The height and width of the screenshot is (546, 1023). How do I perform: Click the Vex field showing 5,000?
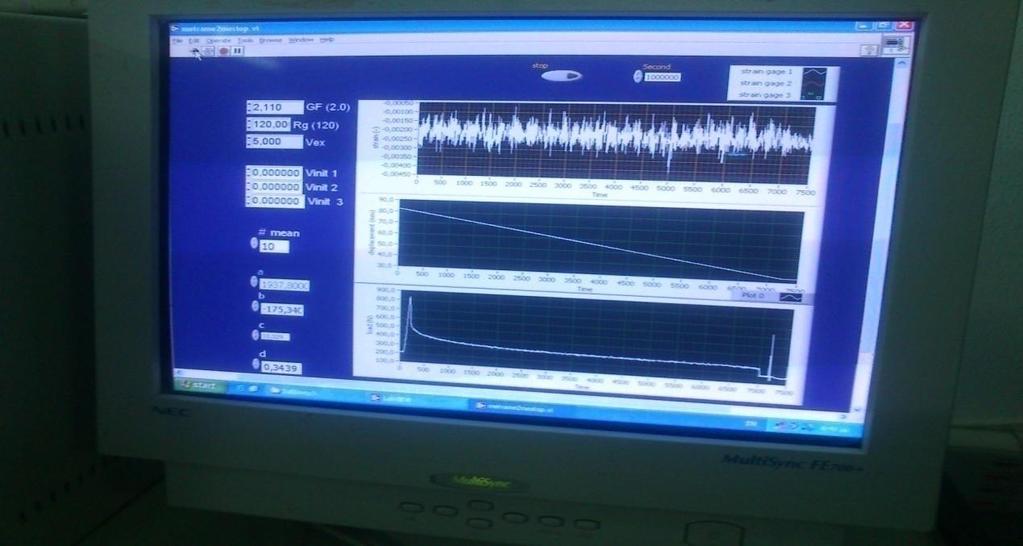click(x=277, y=142)
